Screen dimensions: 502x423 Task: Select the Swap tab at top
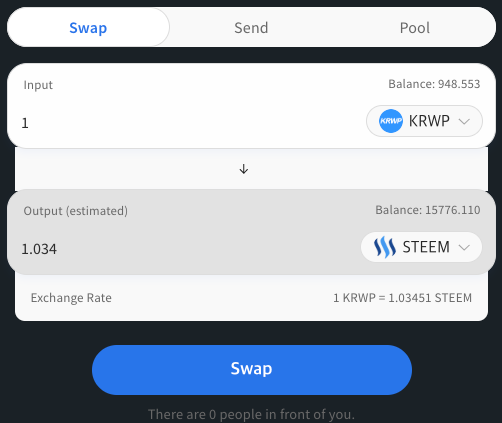[x=88, y=28]
